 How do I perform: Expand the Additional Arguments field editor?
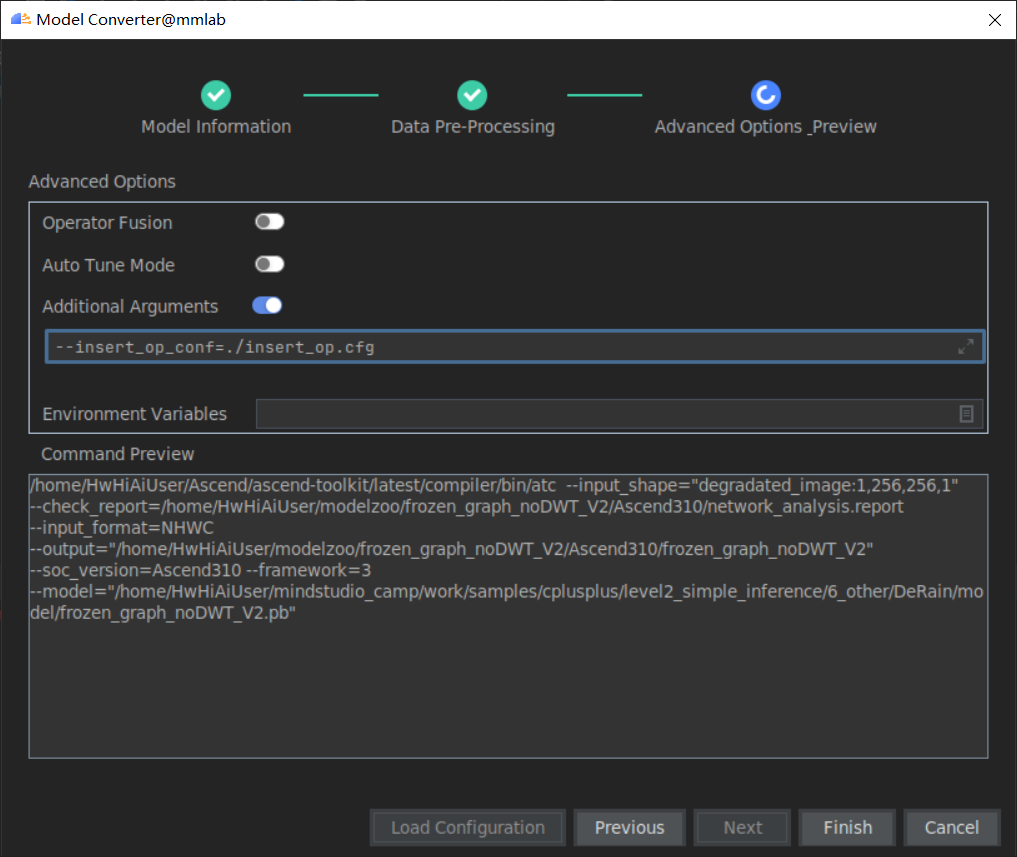pos(966,347)
